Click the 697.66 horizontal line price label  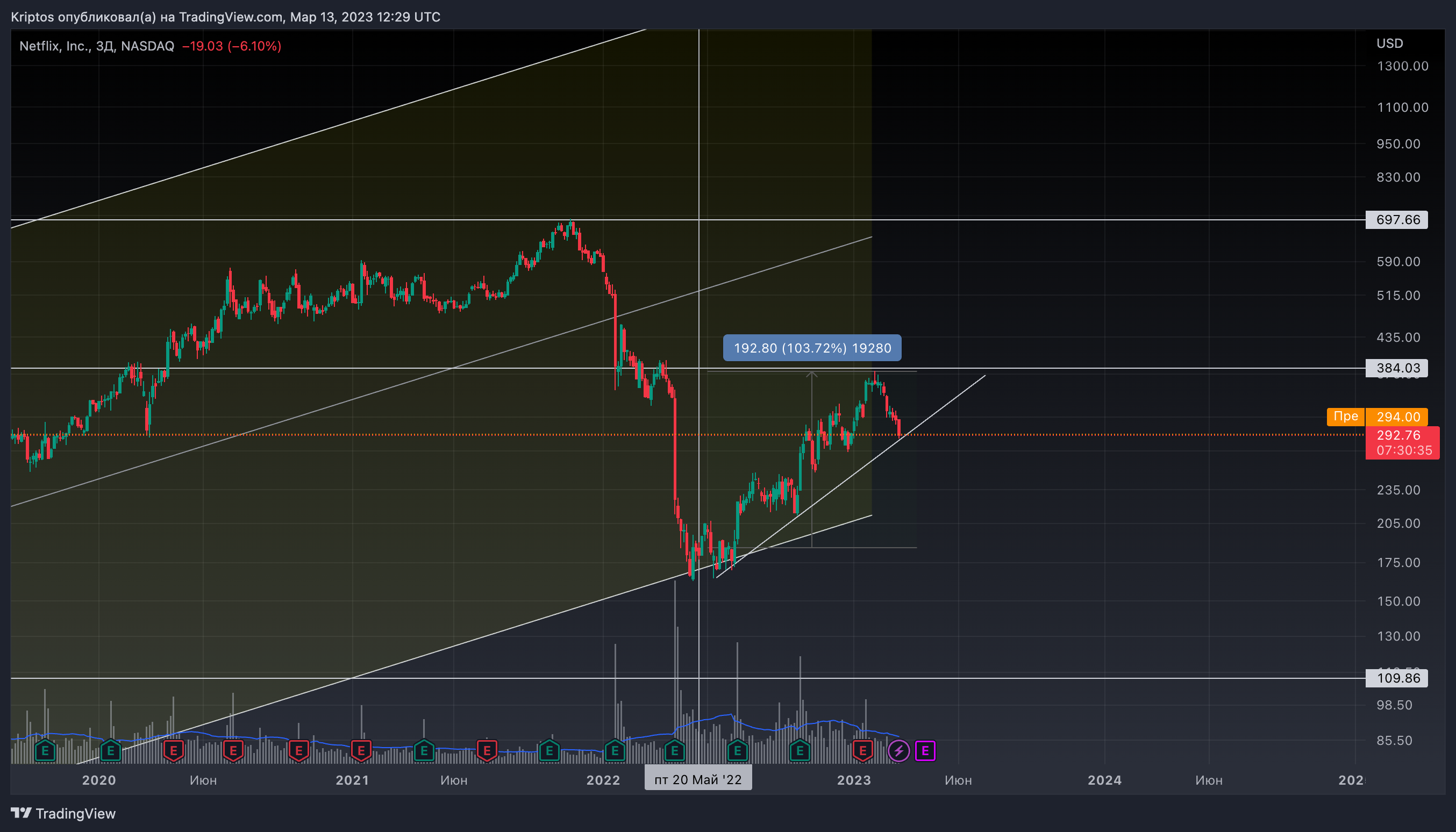[1396, 219]
